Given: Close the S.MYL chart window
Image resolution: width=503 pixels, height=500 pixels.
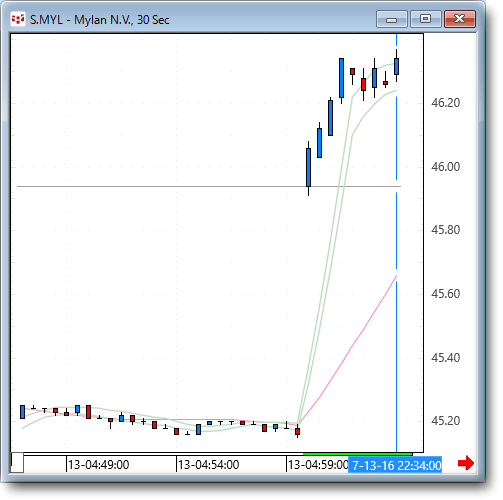Looking at the screenshot, I should click(460, 19).
